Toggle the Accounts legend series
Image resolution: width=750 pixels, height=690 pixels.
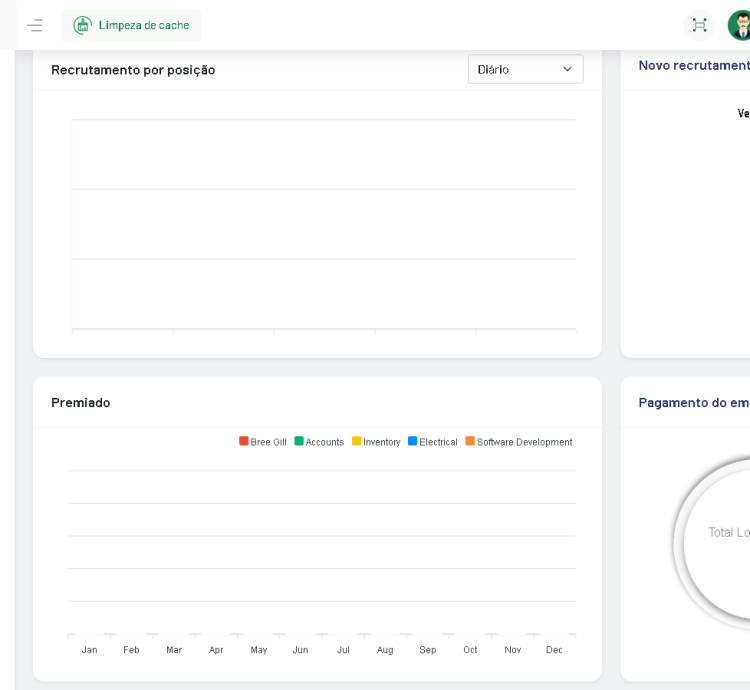319,442
